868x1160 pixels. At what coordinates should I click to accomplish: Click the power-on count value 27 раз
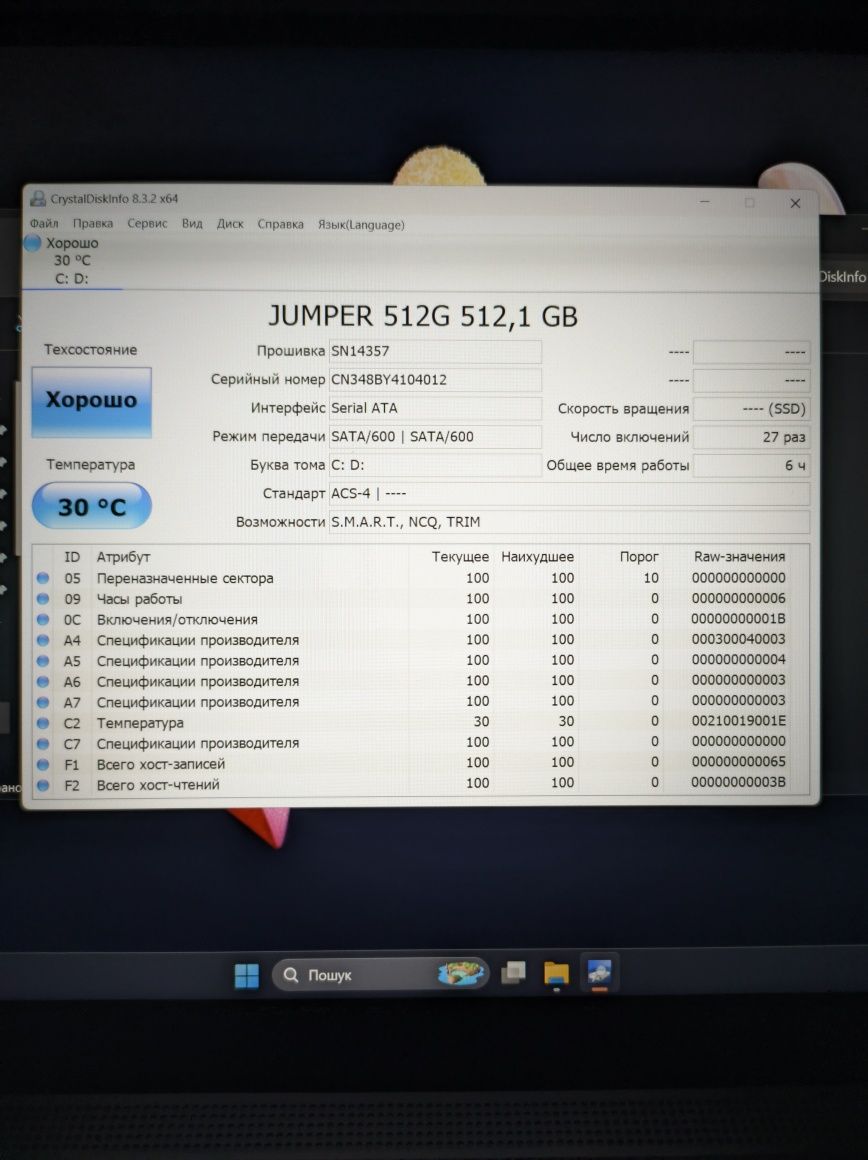(x=751, y=437)
